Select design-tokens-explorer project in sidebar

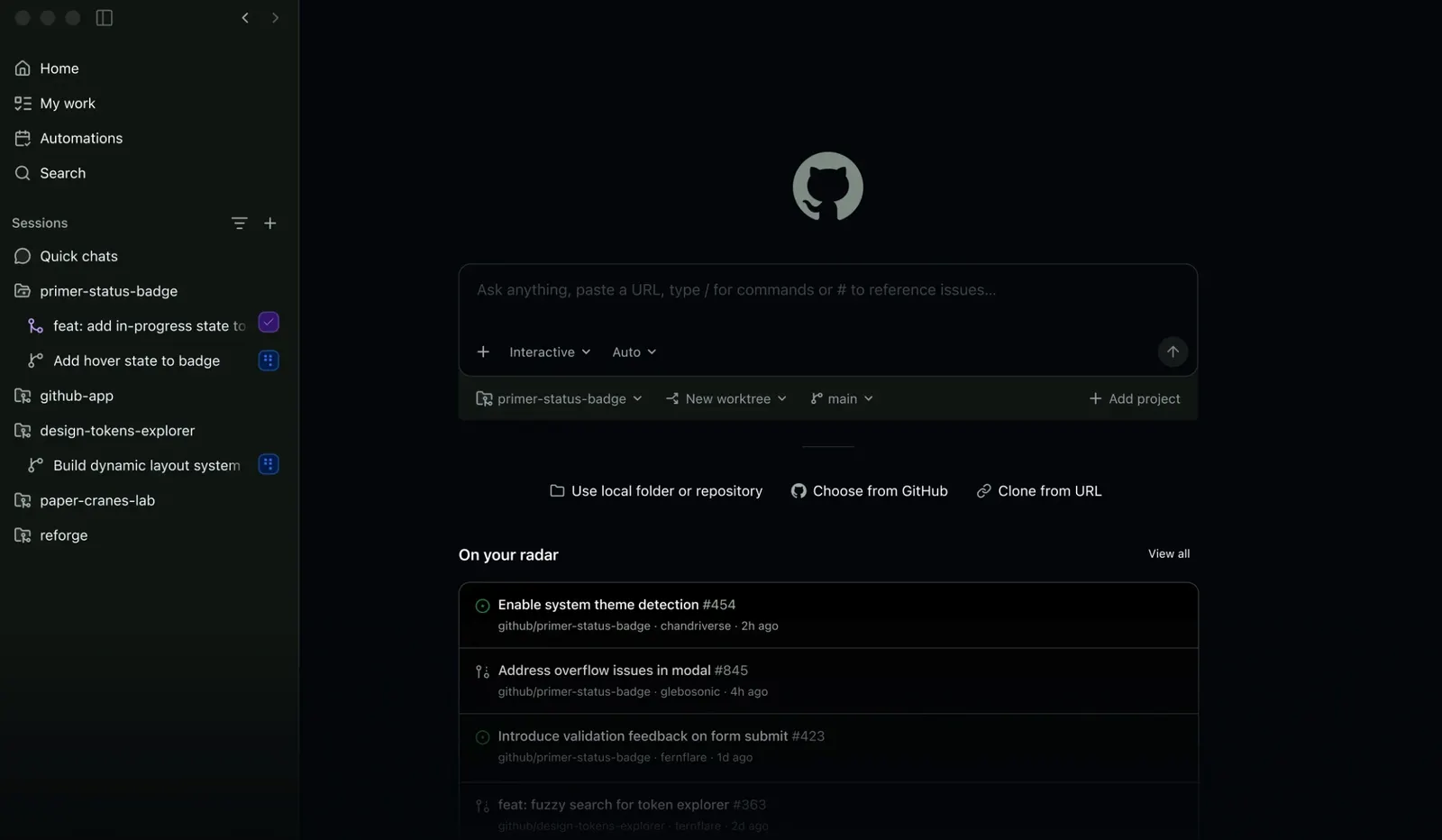(x=149, y=431)
